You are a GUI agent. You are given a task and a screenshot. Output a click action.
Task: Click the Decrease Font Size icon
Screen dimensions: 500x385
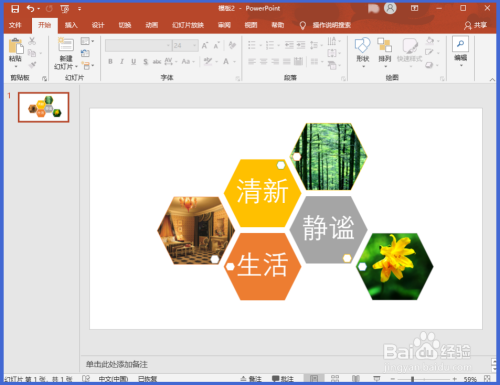[216, 45]
